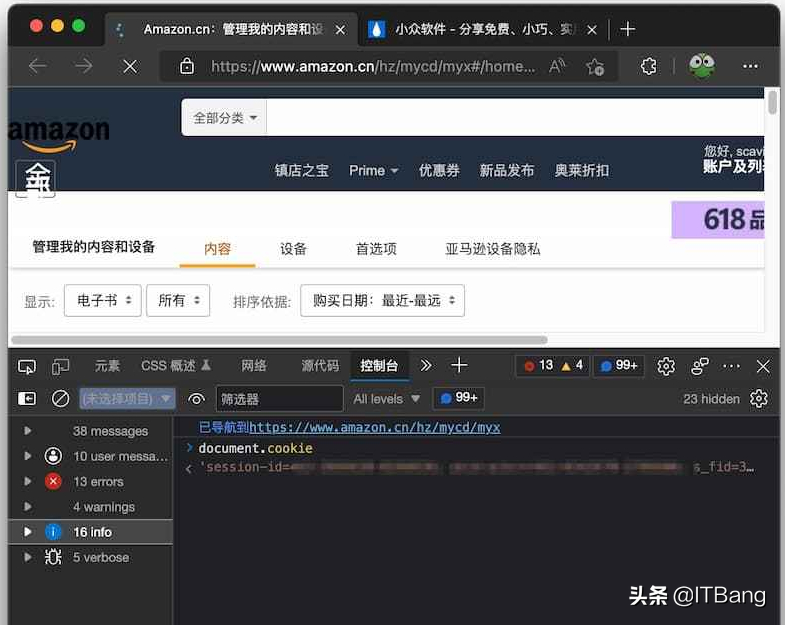Add a DevTools tool with plus icon

(459, 366)
